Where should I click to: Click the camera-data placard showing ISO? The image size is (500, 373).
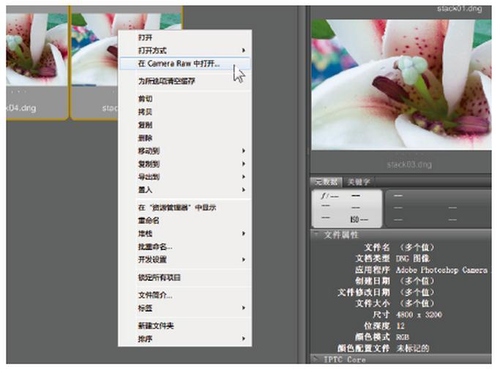[x=347, y=209]
